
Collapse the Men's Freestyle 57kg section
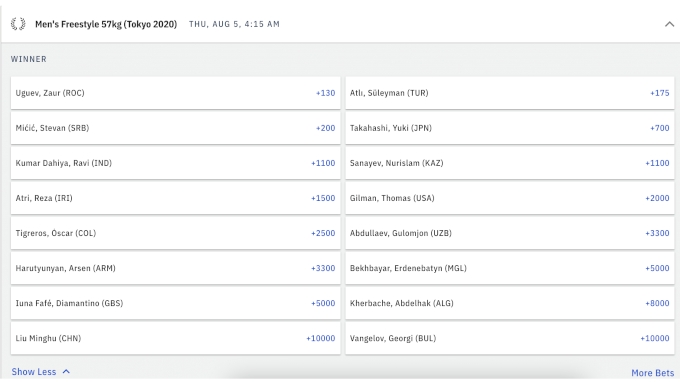(x=669, y=24)
